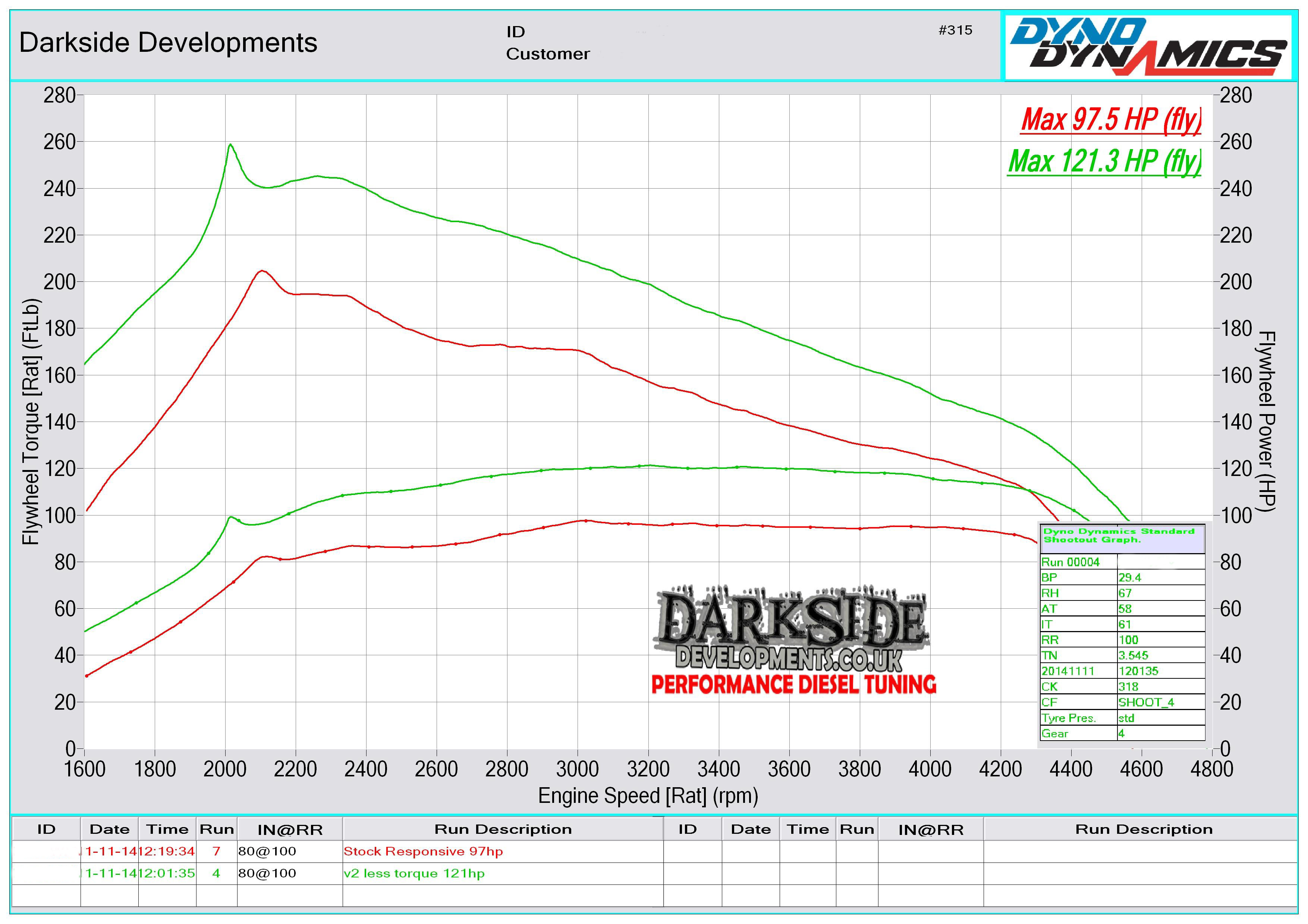
Task: Click the CF value 'SHOOT_4'
Action: (x=1146, y=702)
